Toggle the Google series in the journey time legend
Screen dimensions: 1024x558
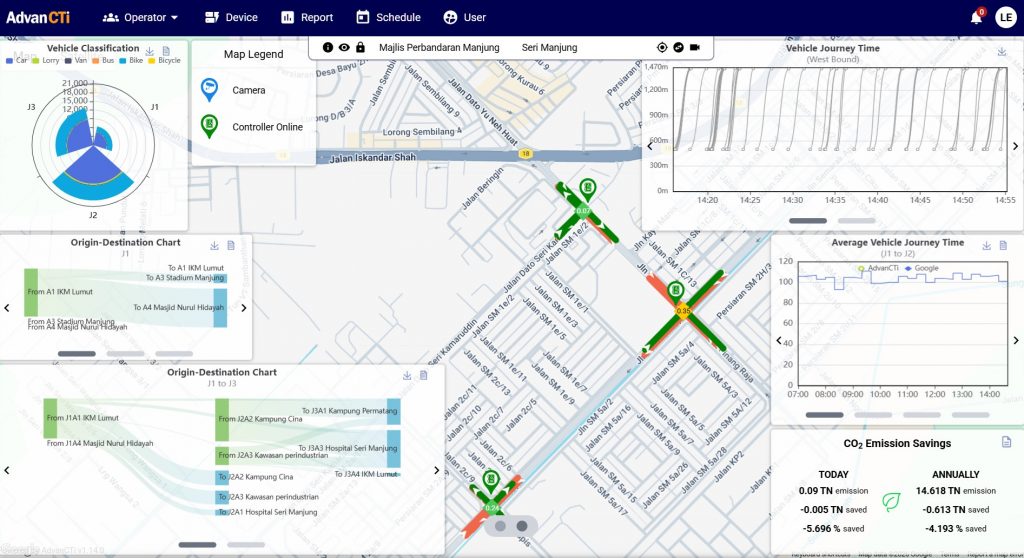pos(921,268)
